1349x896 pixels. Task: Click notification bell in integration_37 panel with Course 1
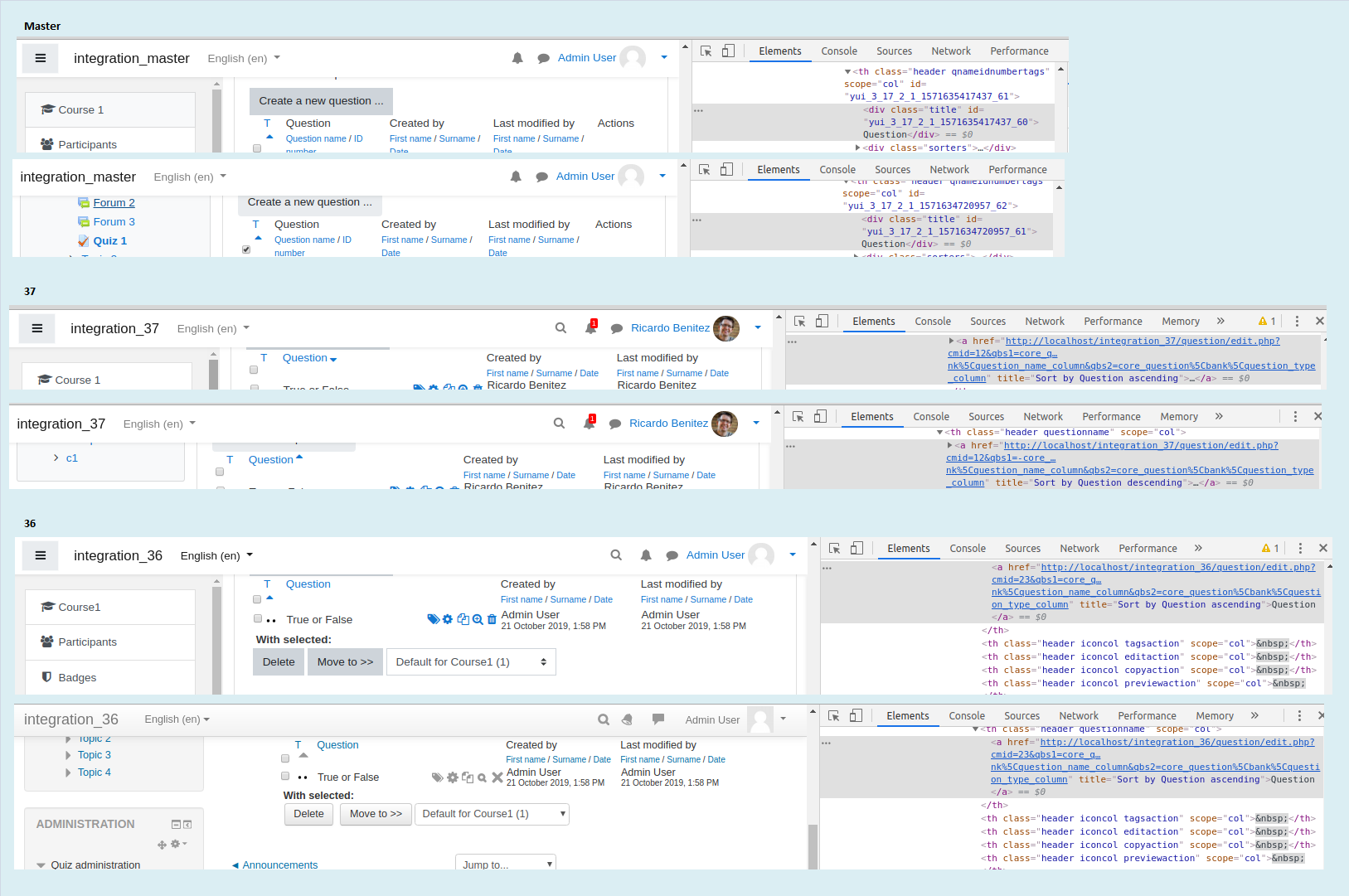tap(590, 327)
